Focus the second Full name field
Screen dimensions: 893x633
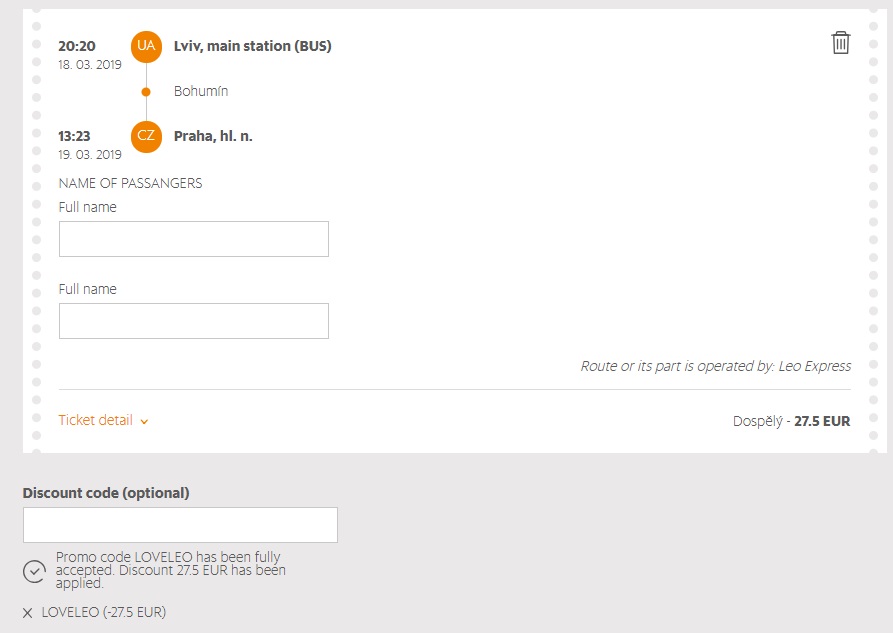click(194, 321)
